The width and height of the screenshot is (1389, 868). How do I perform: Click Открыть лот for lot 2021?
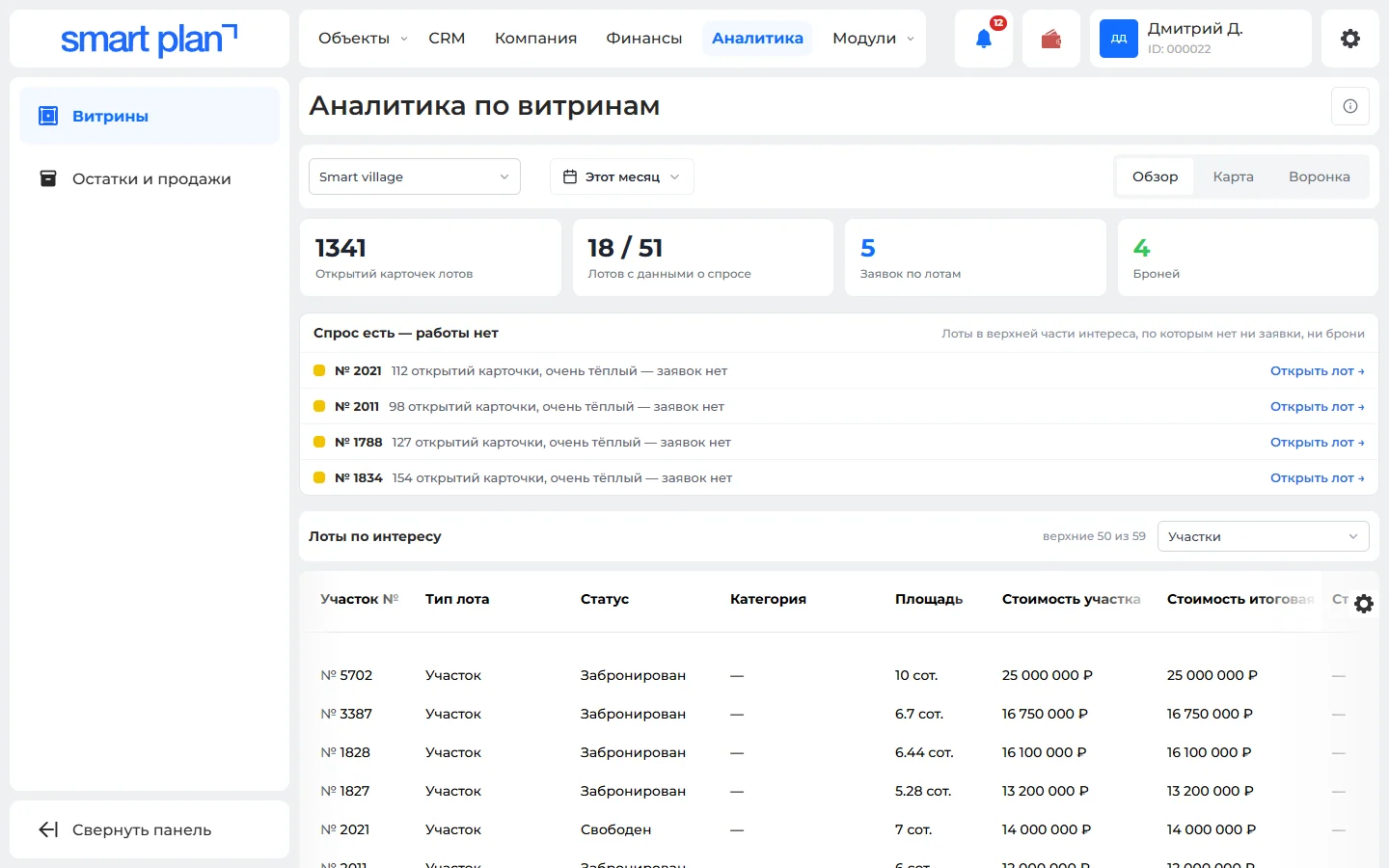[1317, 371]
